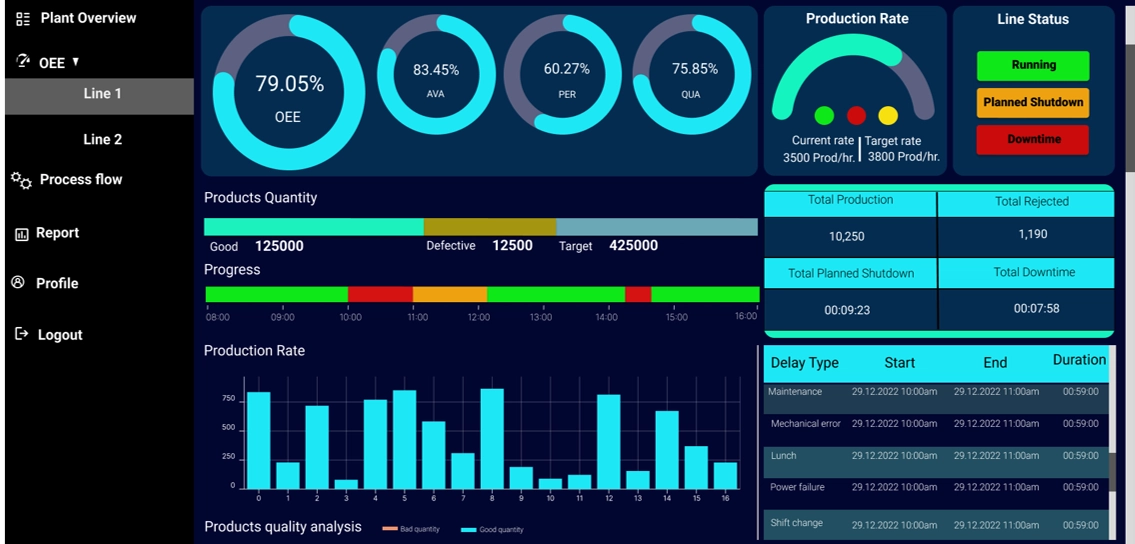
Task: Click the Report chart icon
Action: (21, 234)
